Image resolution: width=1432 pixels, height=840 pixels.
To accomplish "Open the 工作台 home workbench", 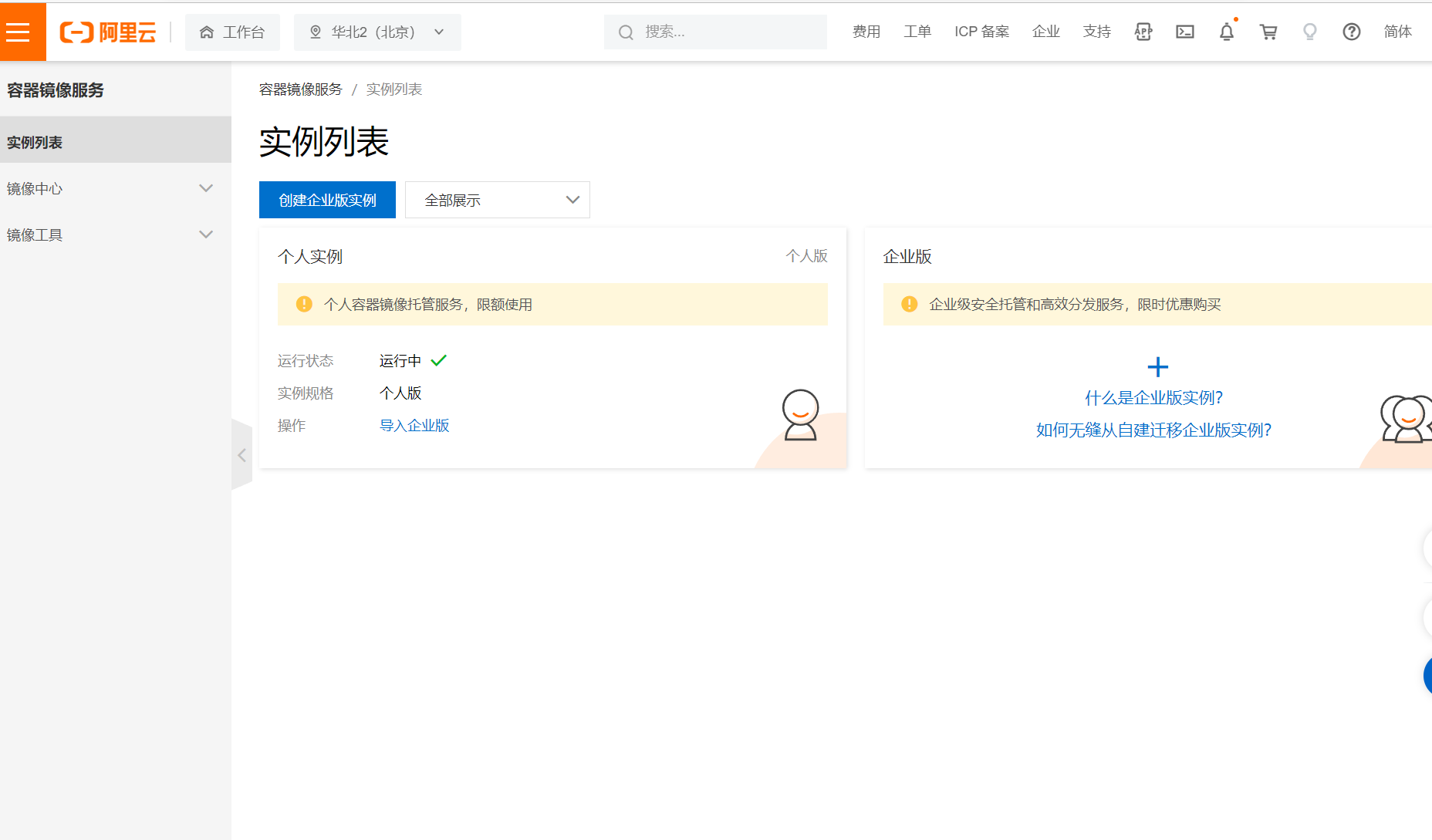I will pyautogui.click(x=232, y=32).
